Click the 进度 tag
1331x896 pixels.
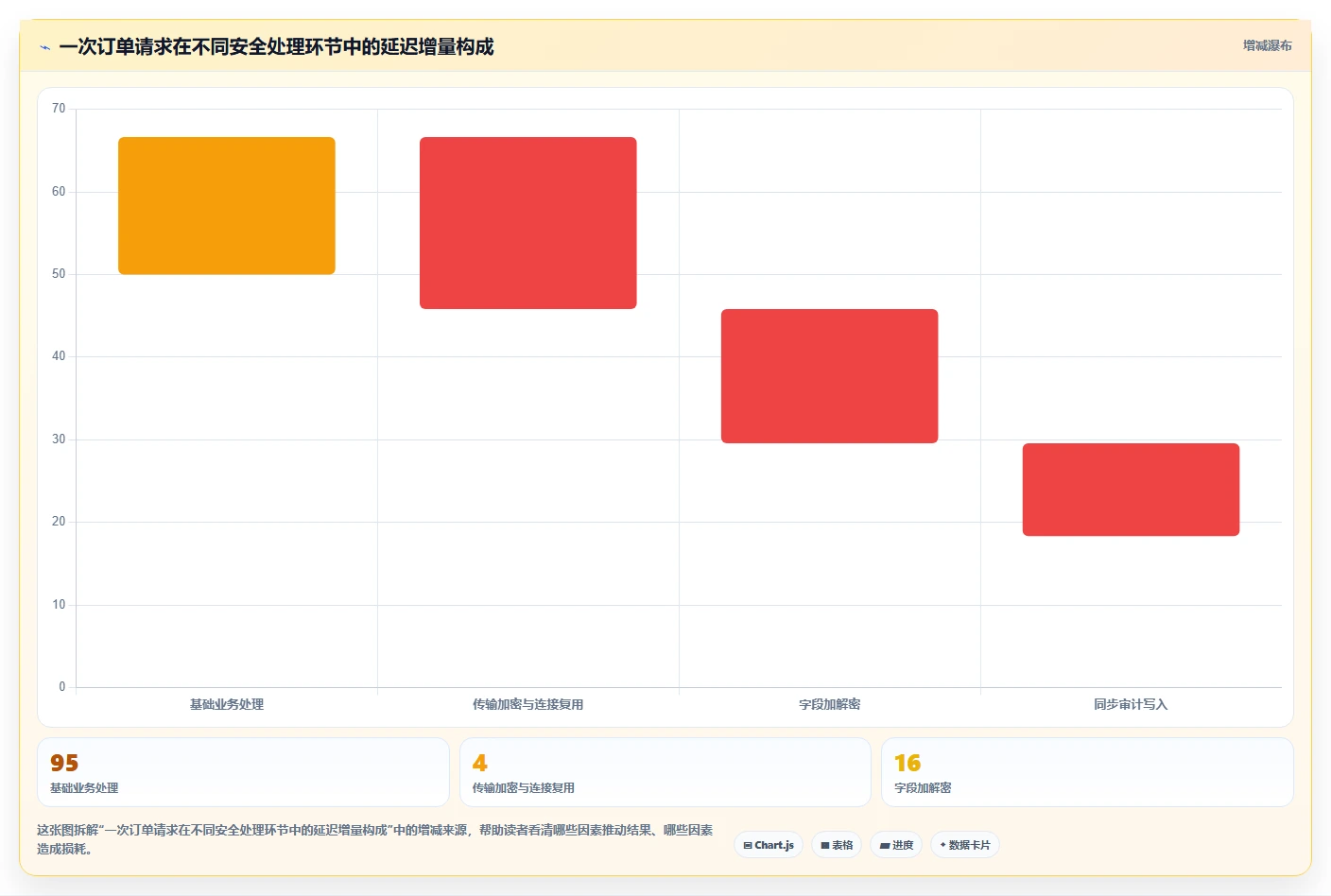coord(896,845)
